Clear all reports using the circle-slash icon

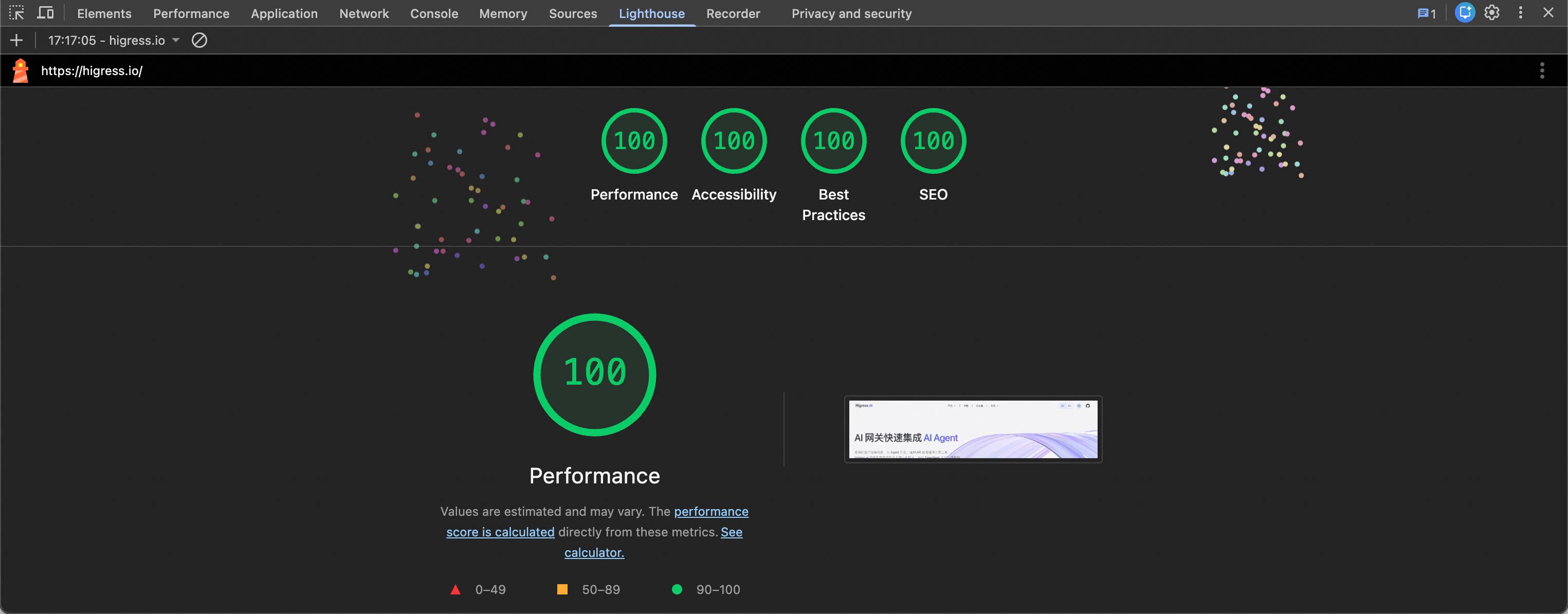point(199,40)
